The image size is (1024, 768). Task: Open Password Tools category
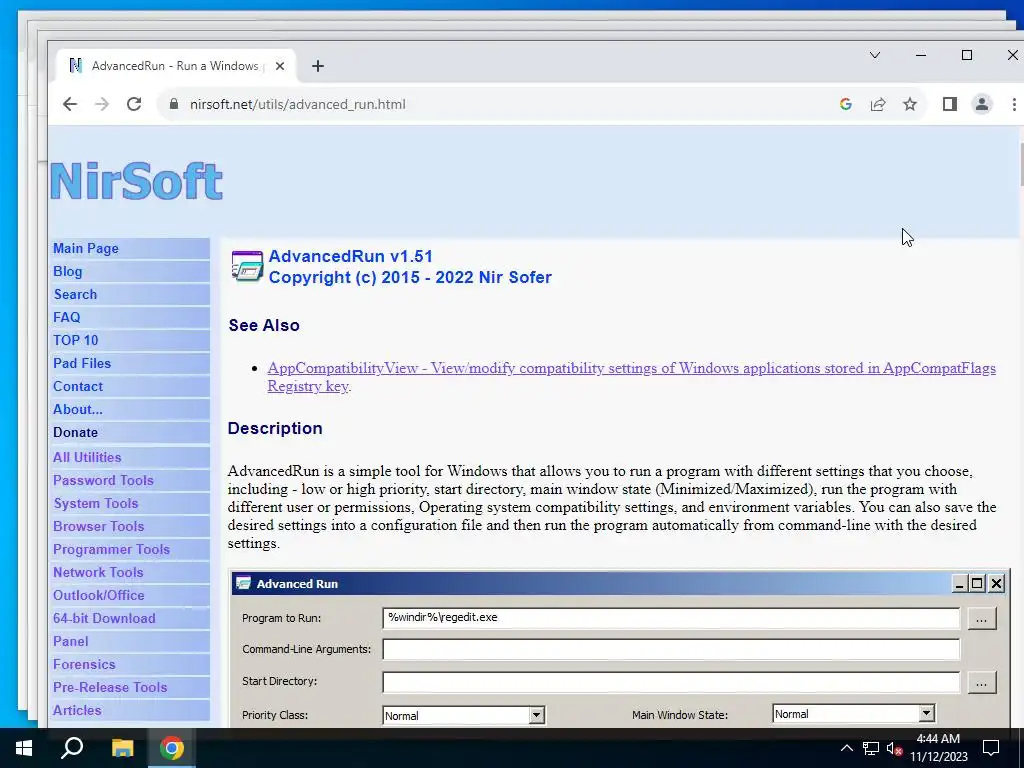coord(103,480)
